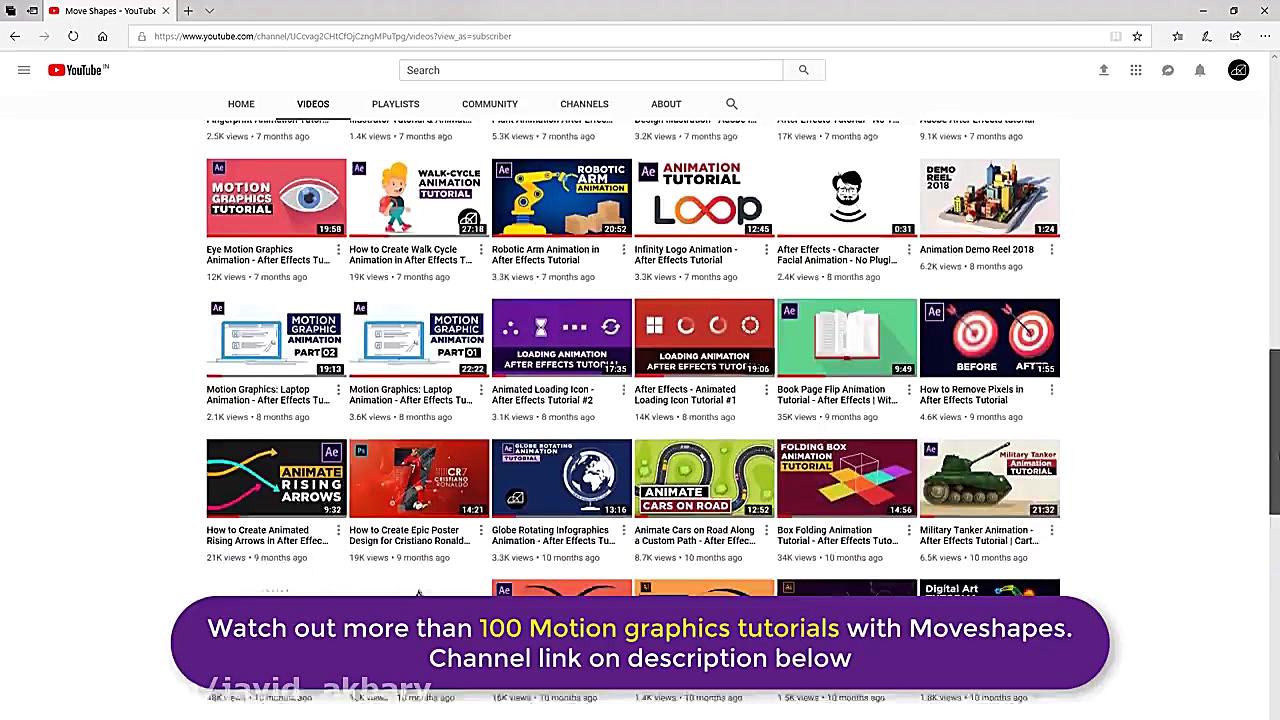Open Animate Cars on Road Along a Custom Path title
The image size is (1280, 720).
click(695, 536)
